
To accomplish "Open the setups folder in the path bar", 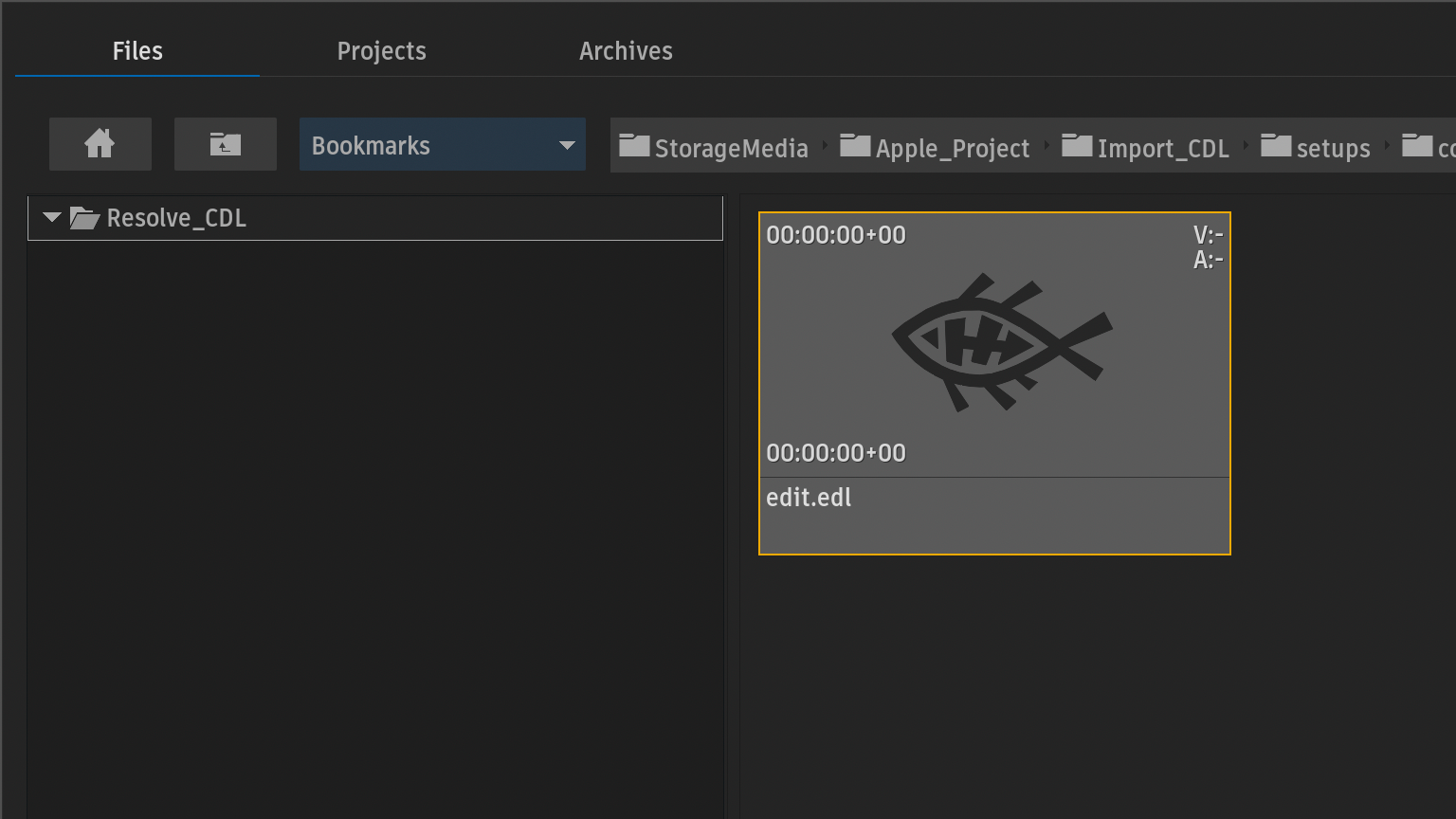I will click(1333, 149).
